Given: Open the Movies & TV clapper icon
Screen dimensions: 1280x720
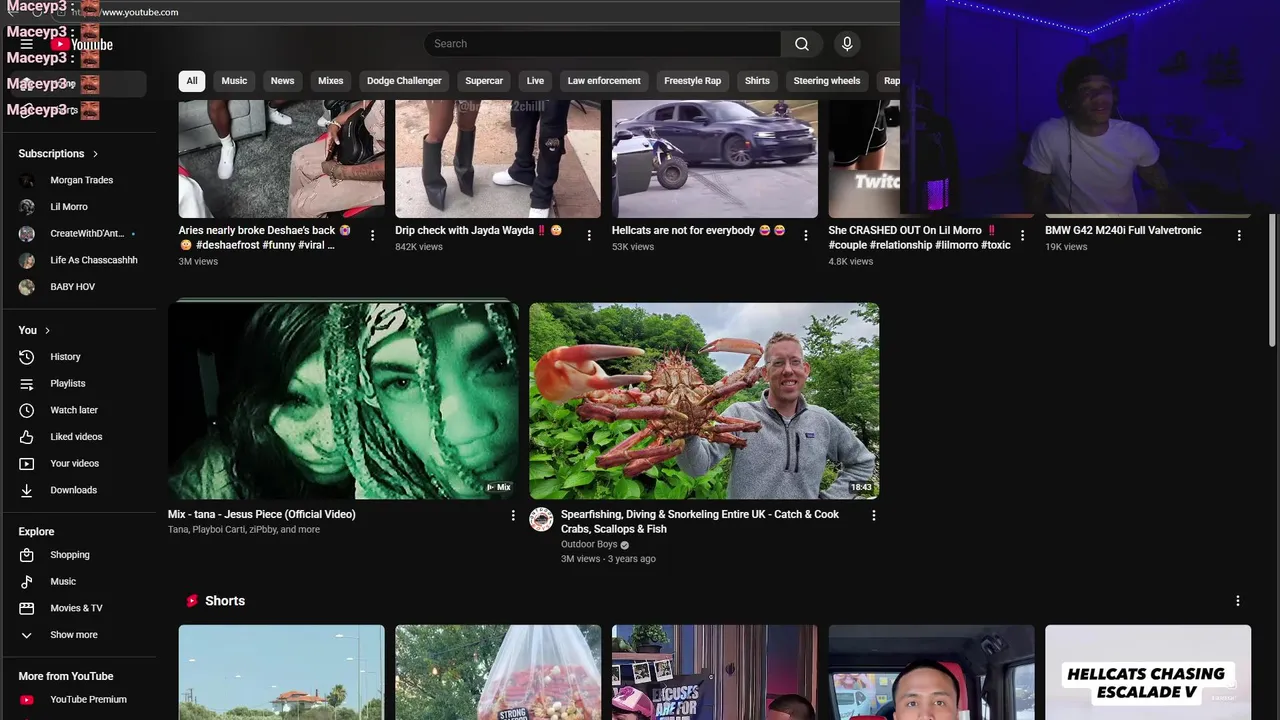Looking at the screenshot, I should coord(27,608).
